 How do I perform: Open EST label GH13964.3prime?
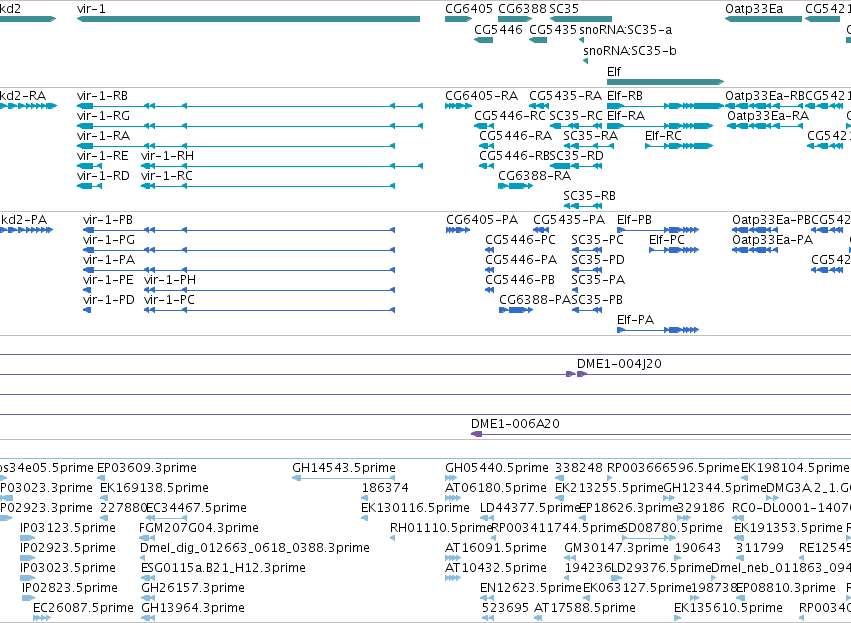point(193,608)
